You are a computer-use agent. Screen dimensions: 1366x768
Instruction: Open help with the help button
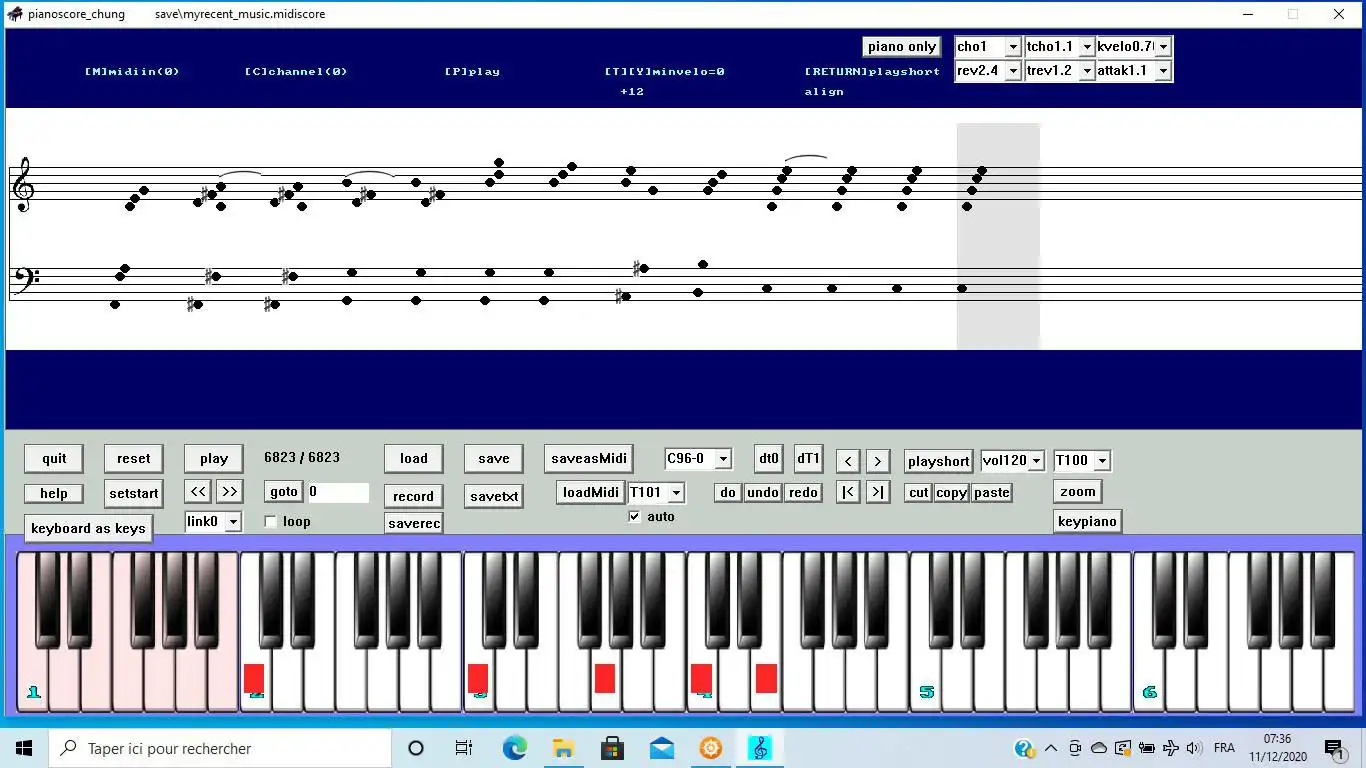[x=54, y=493]
